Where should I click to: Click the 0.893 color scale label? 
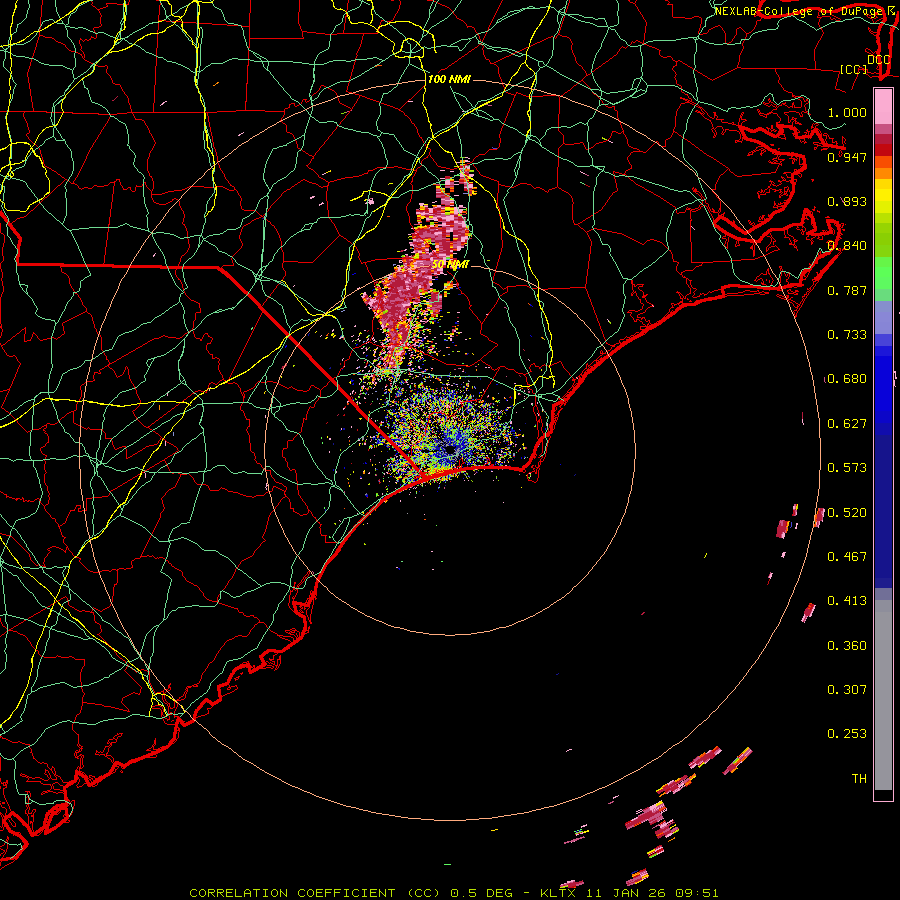[x=847, y=201]
